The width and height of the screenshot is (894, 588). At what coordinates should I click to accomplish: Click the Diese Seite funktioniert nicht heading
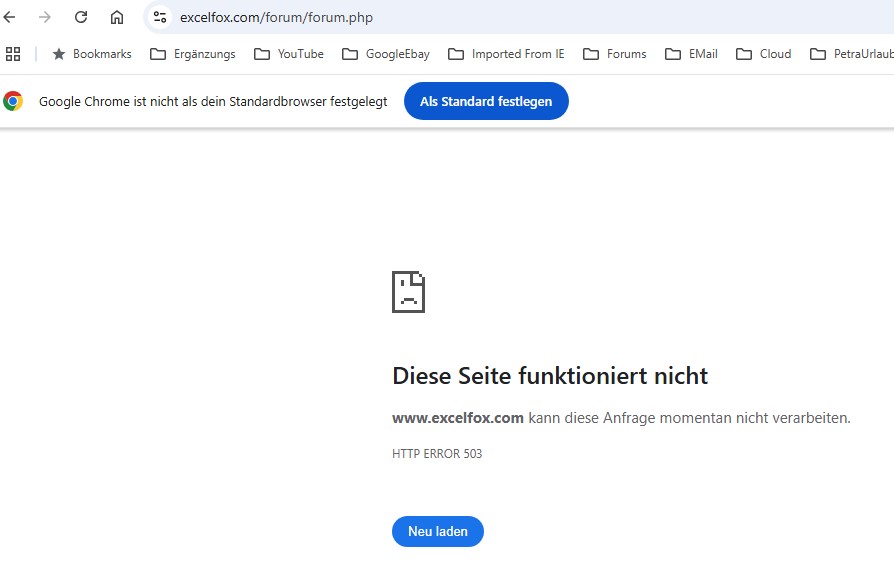550,376
